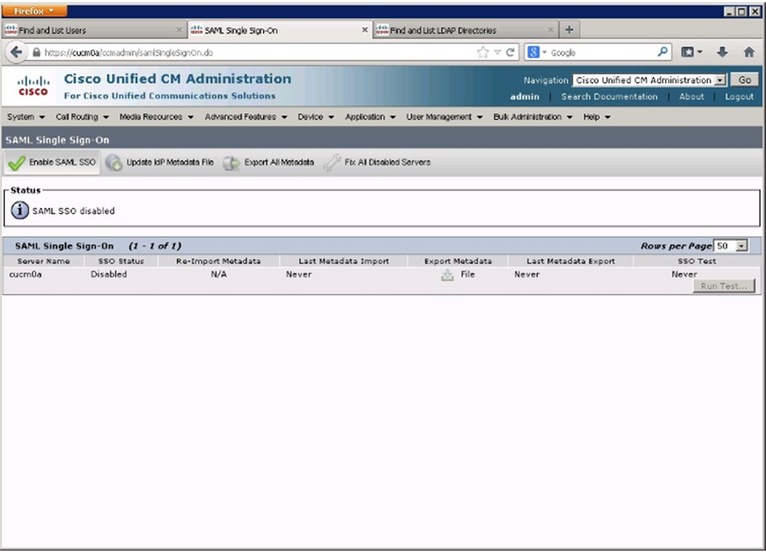Click the Firefox back arrow button
Screen dimensions: 766x552
click(x=16, y=52)
